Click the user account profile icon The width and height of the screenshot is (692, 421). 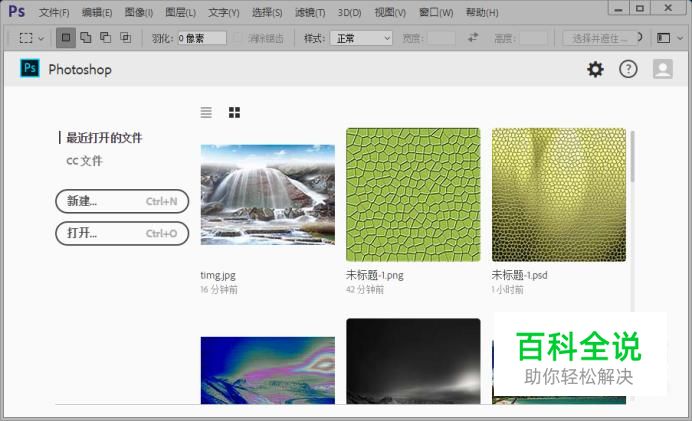pyautogui.click(x=662, y=69)
